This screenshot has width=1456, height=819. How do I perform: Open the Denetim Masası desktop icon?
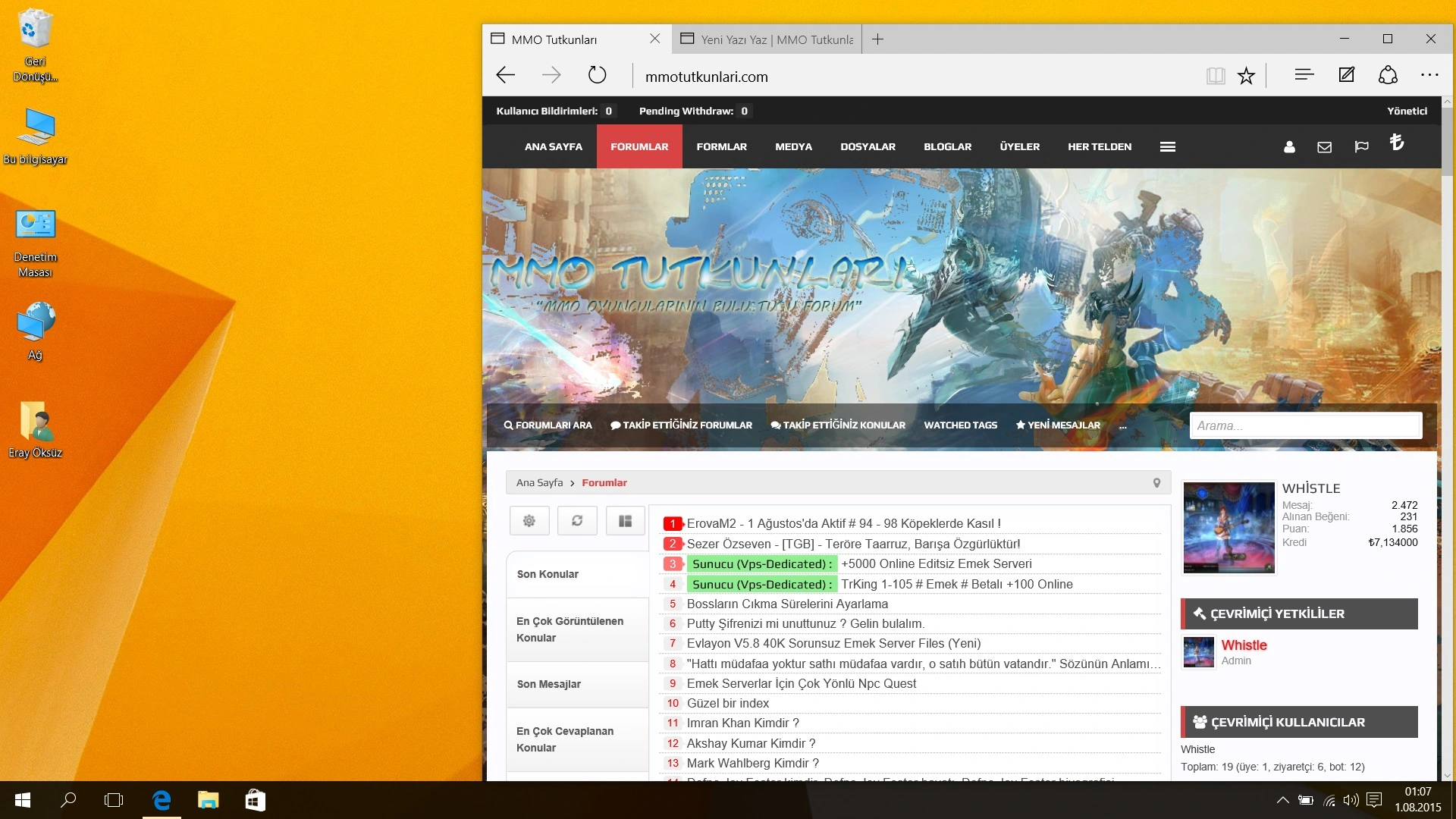click(x=35, y=243)
